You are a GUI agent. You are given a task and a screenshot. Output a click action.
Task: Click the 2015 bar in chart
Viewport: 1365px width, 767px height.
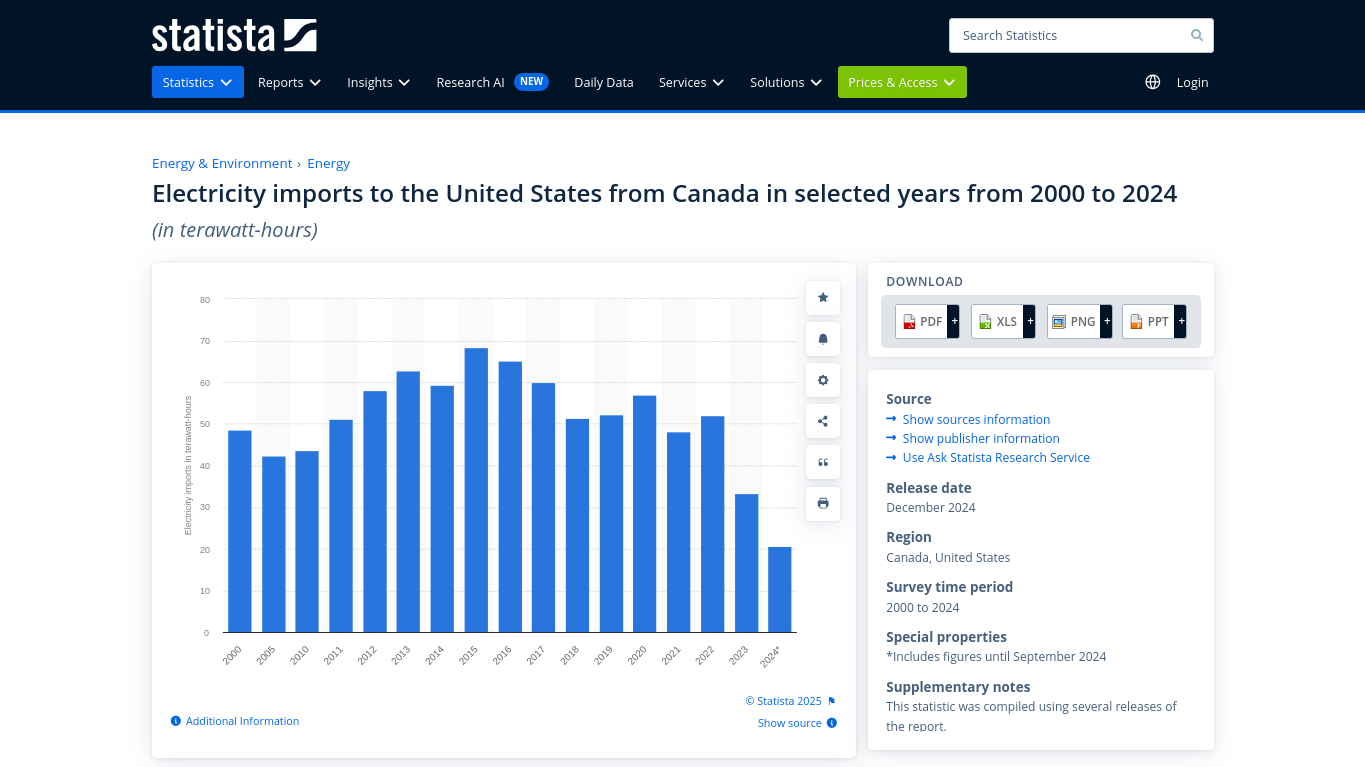pos(476,490)
